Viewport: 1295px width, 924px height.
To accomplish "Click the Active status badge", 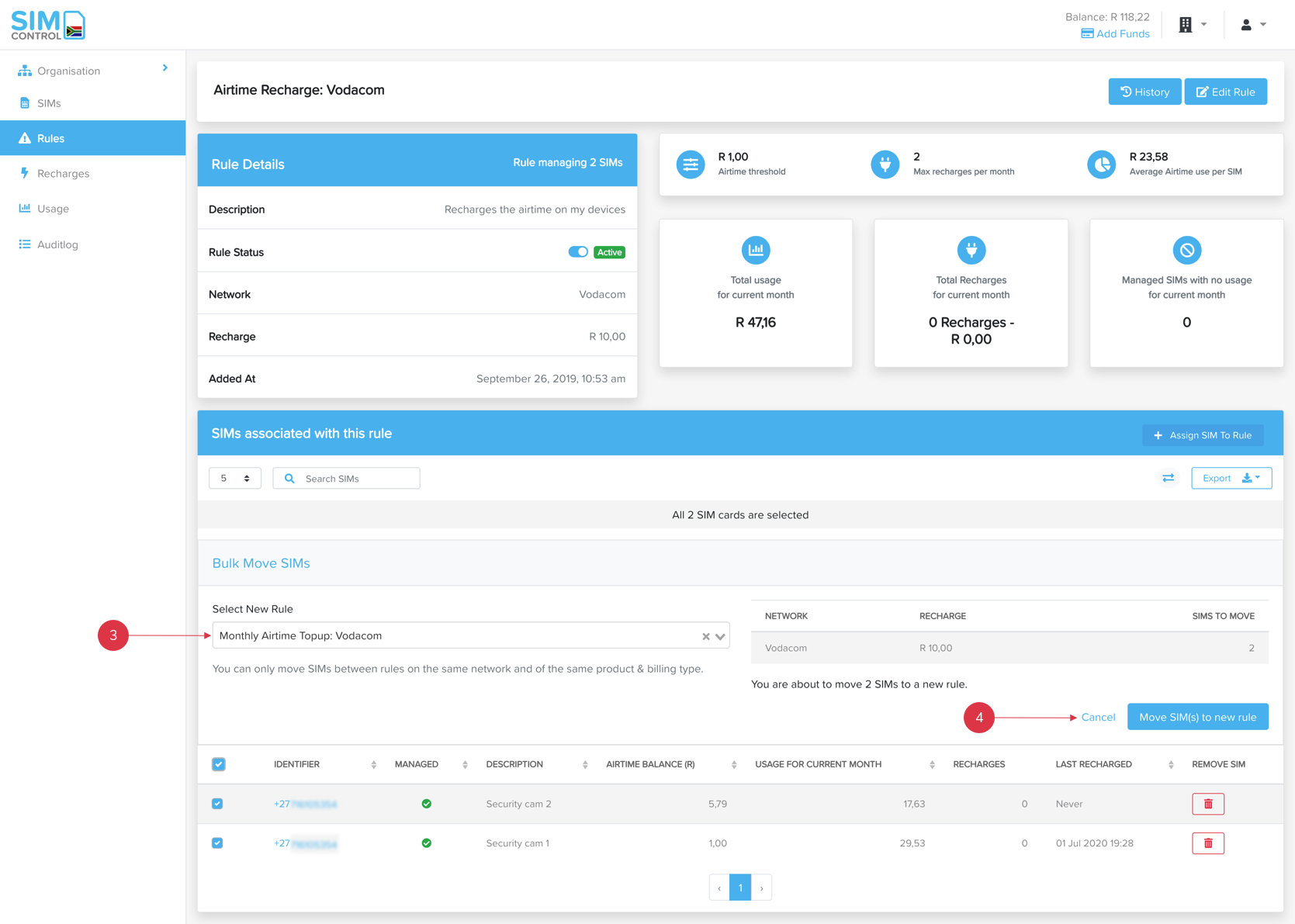I will (609, 252).
